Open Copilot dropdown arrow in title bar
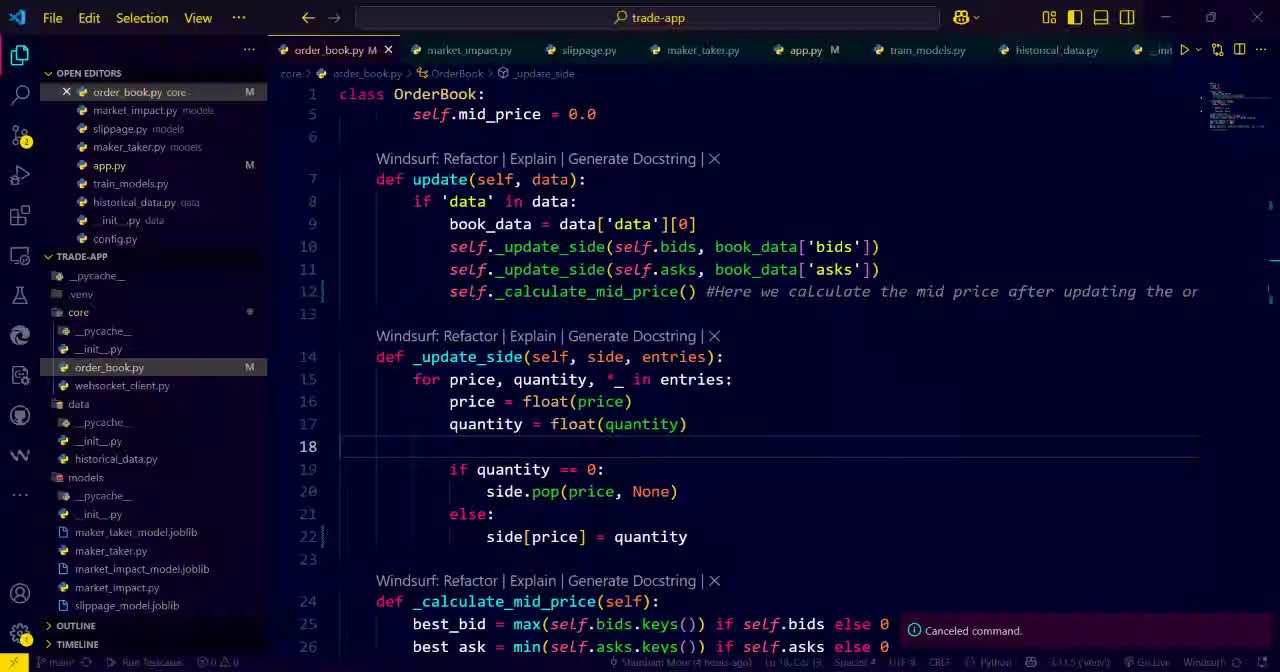The width and height of the screenshot is (1280, 672). (976, 18)
